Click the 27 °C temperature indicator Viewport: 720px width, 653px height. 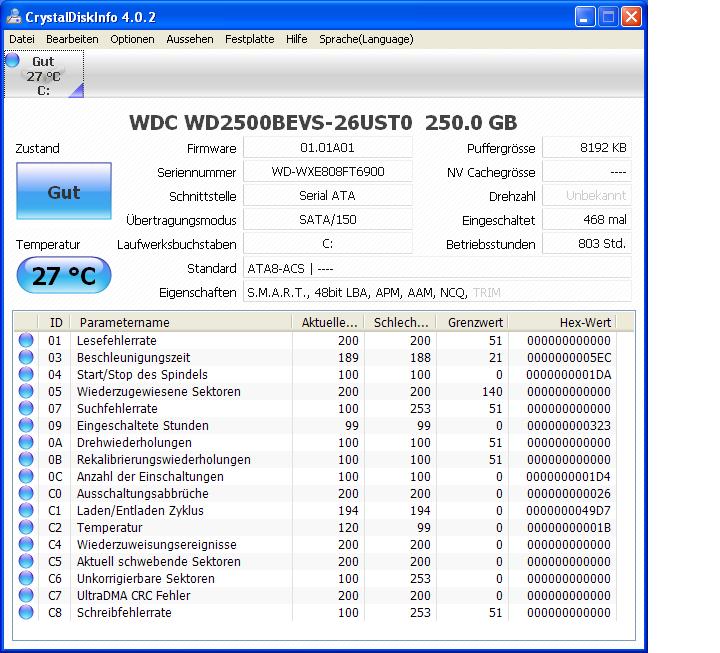(64, 276)
